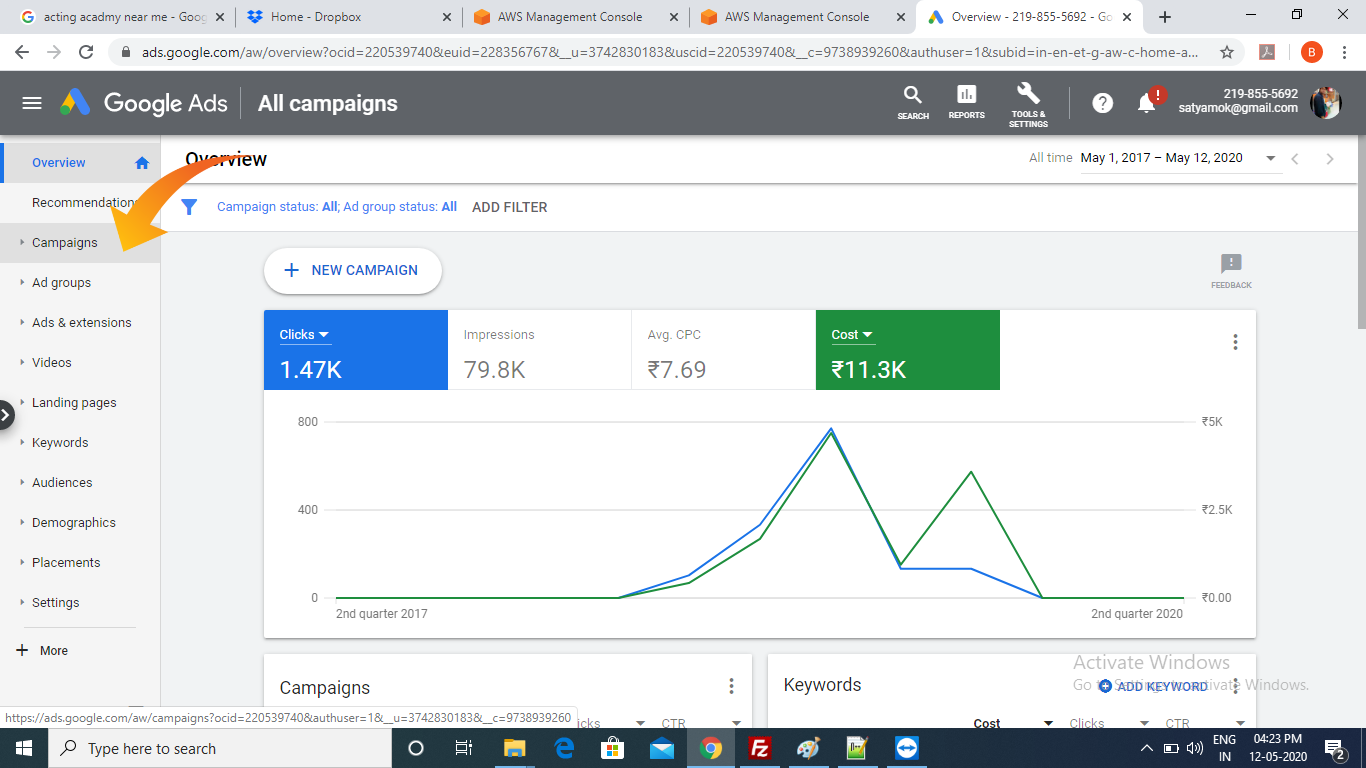Screen dimensions: 1366x768
Task: Change the Clicks metric dropdown
Action: (x=305, y=335)
